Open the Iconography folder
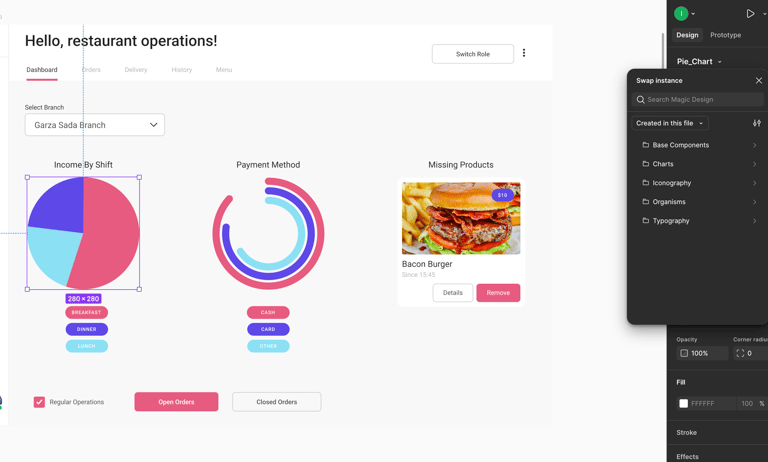The width and height of the screenshot is (768, 462). (x=672, y=183)
